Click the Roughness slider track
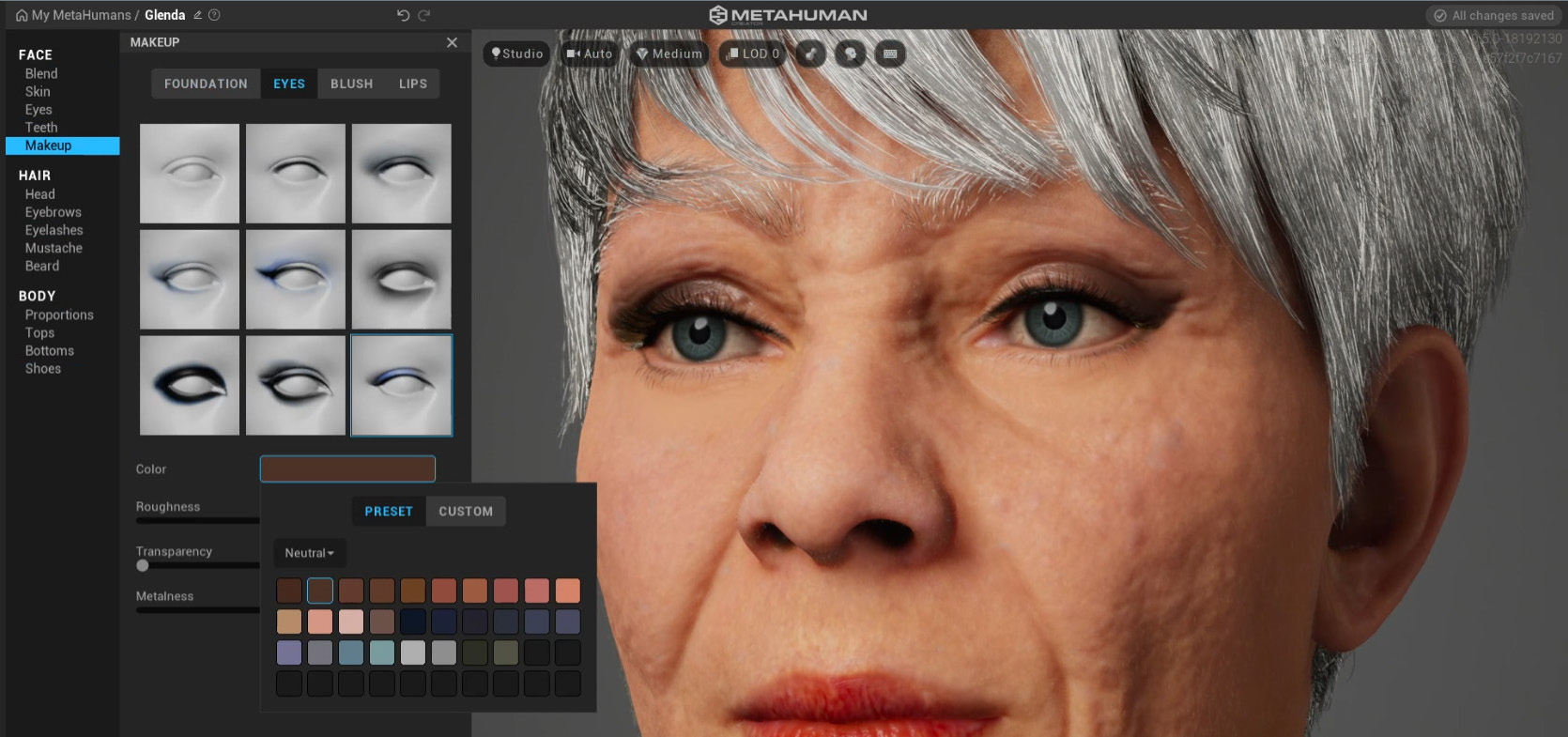 (198, 520)
